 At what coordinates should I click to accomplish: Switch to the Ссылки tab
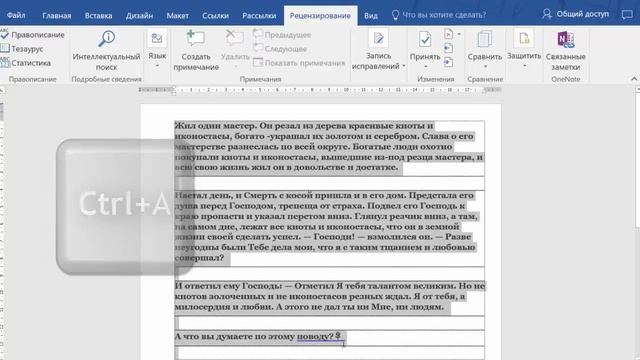coord(216,16)
